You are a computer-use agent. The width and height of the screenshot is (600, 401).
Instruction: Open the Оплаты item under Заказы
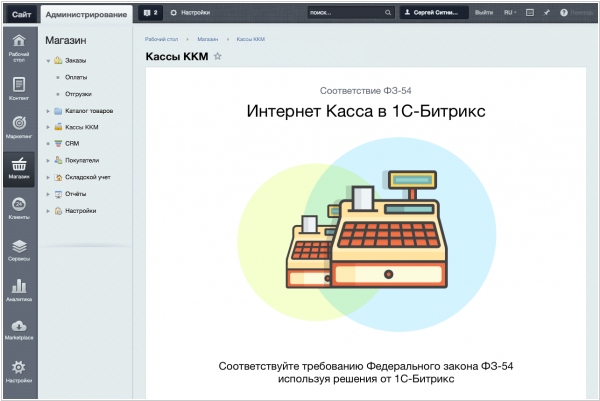pos(76,77)
